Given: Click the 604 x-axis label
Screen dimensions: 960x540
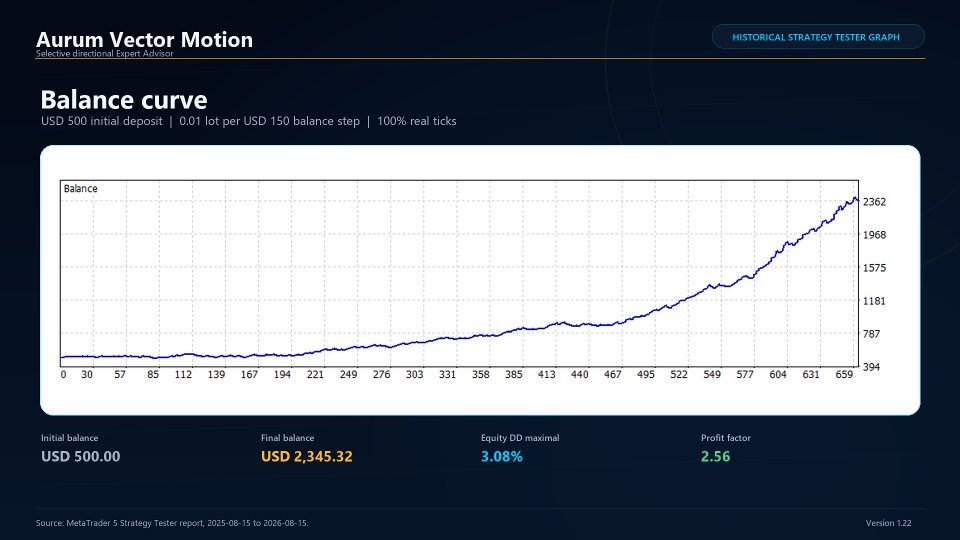Looking at the screenshot, I should point(778,375).
